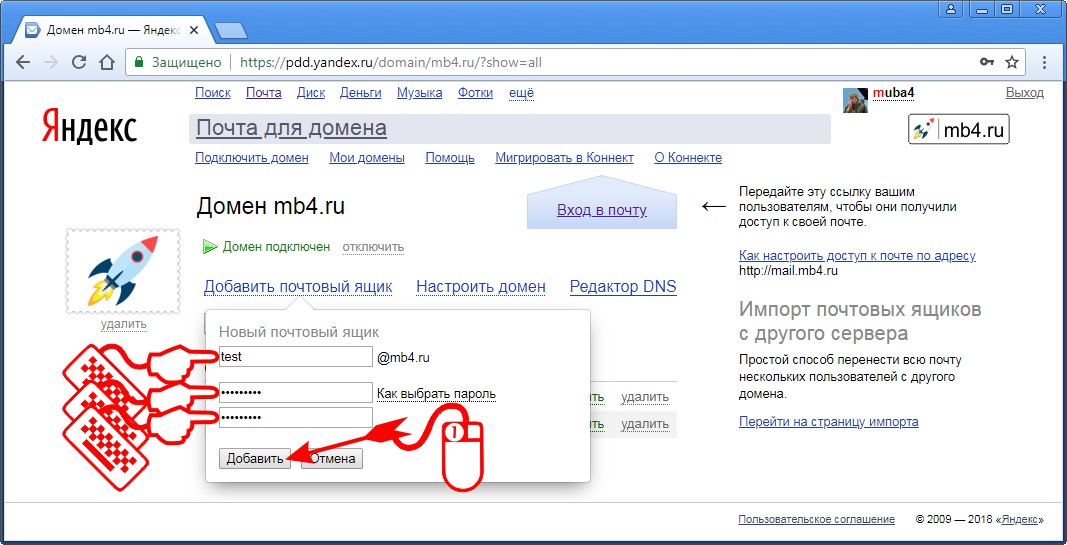Click the browser forward arrow
The height and width of the screenshot is (545, 1067).
(51, 63)
